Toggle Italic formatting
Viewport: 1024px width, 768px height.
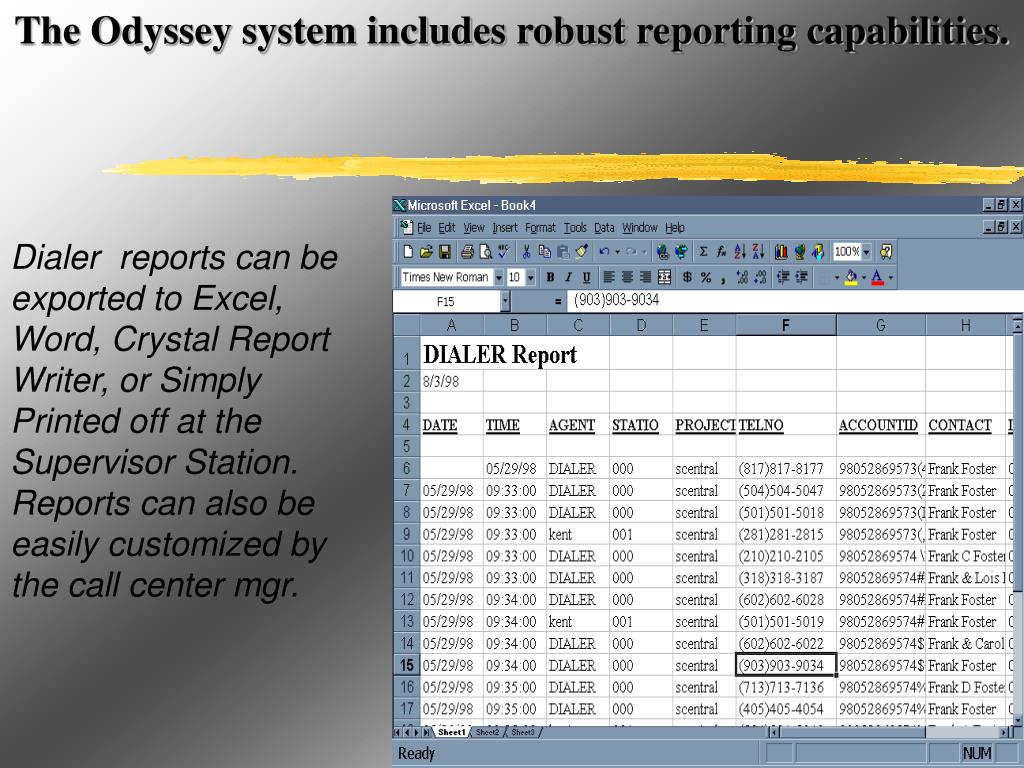[x=568, y=278]
